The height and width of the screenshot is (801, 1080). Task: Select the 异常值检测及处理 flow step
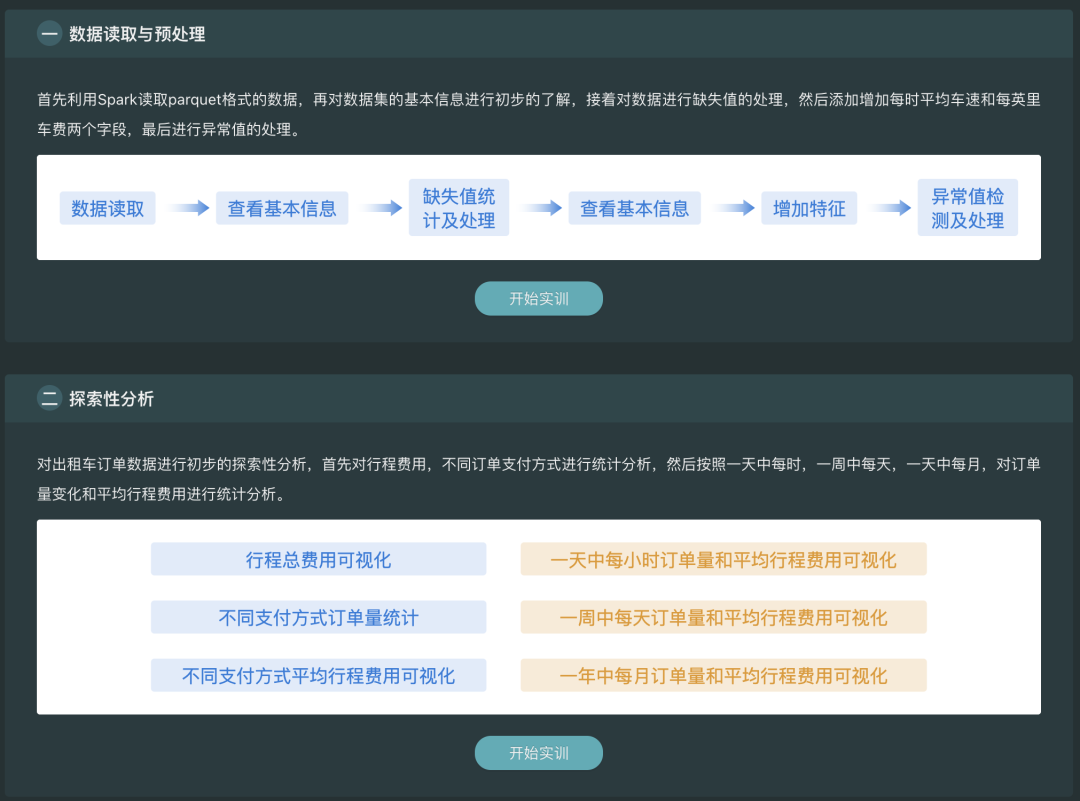pyautogui.click(x=967, y=208)
